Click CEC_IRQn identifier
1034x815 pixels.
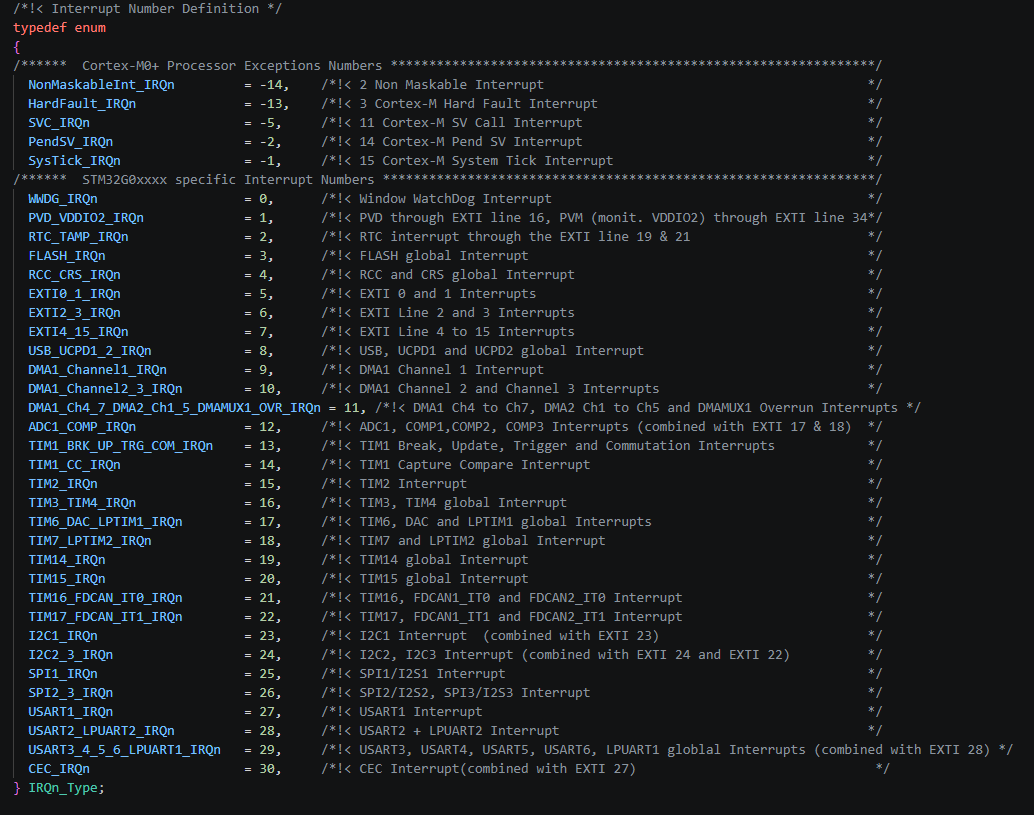[59, 770]
